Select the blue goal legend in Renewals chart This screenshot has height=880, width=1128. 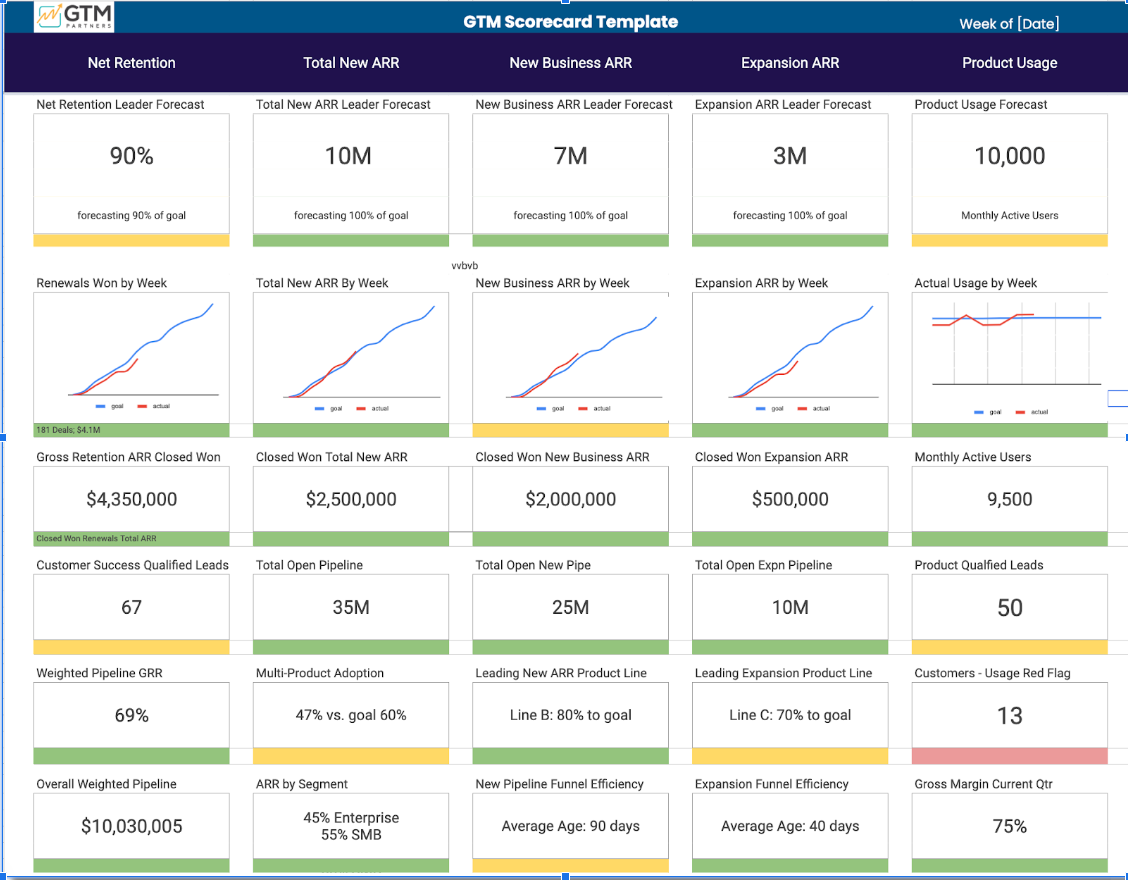click(x=99, y=407)
